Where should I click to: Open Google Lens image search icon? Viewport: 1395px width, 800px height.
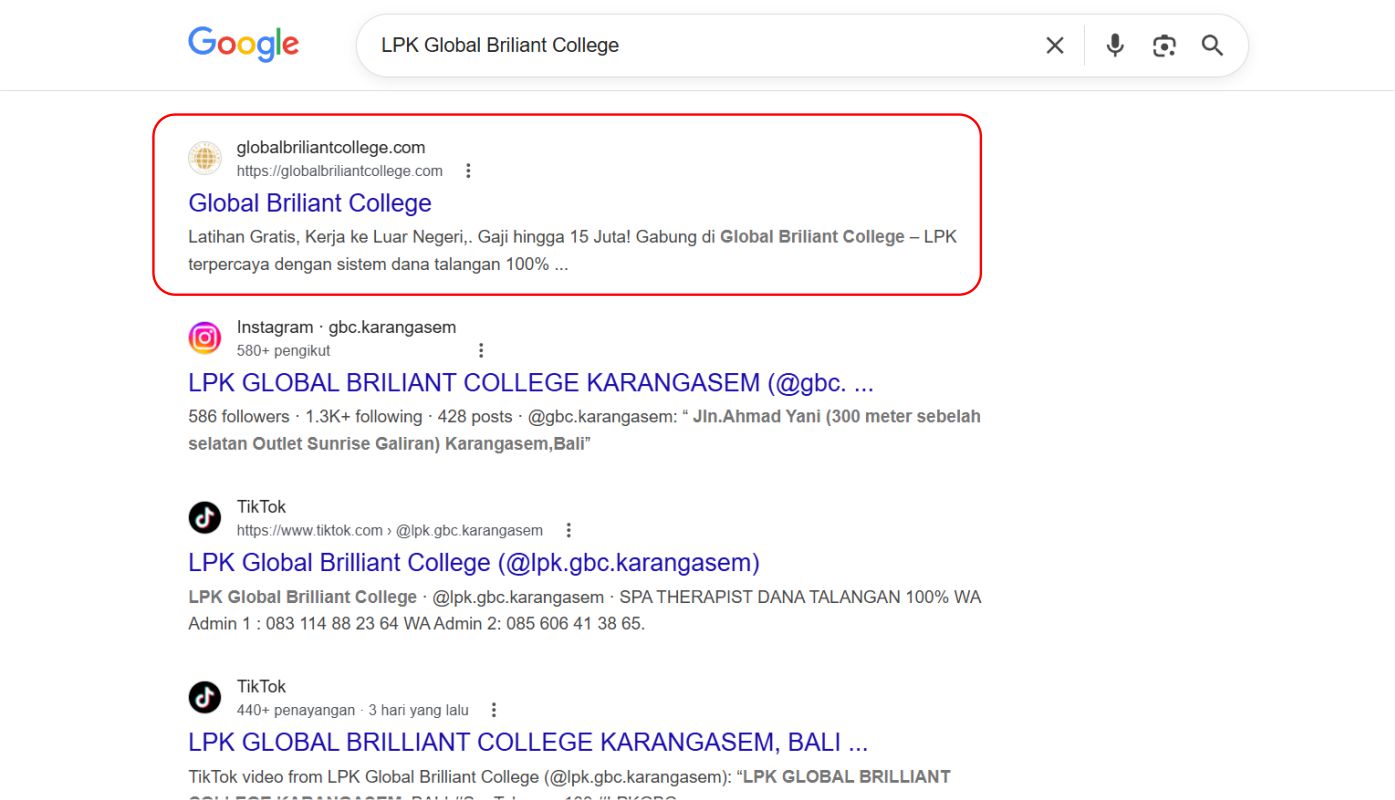click(x=1163, y=45)
